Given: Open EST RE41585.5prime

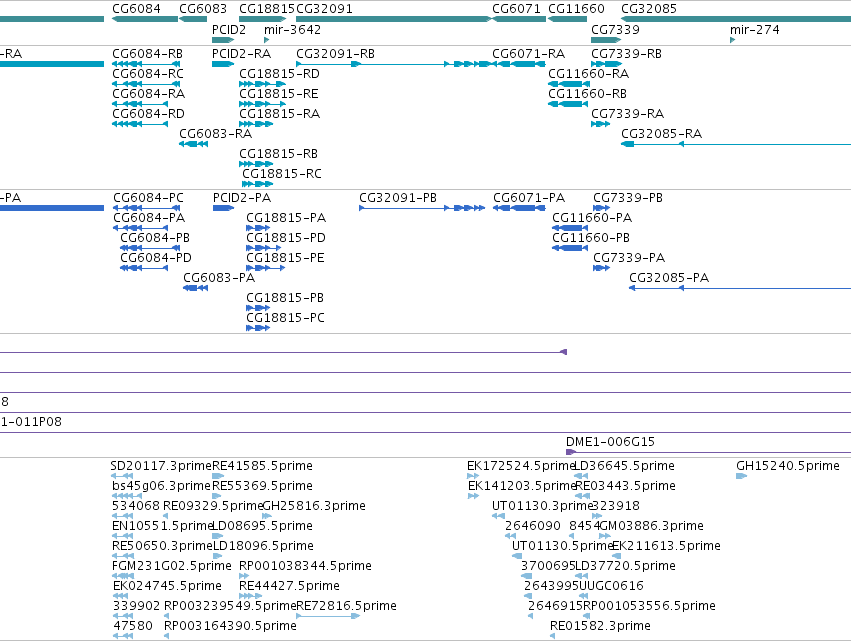Looking at the screenshot, I should point(262,466).
